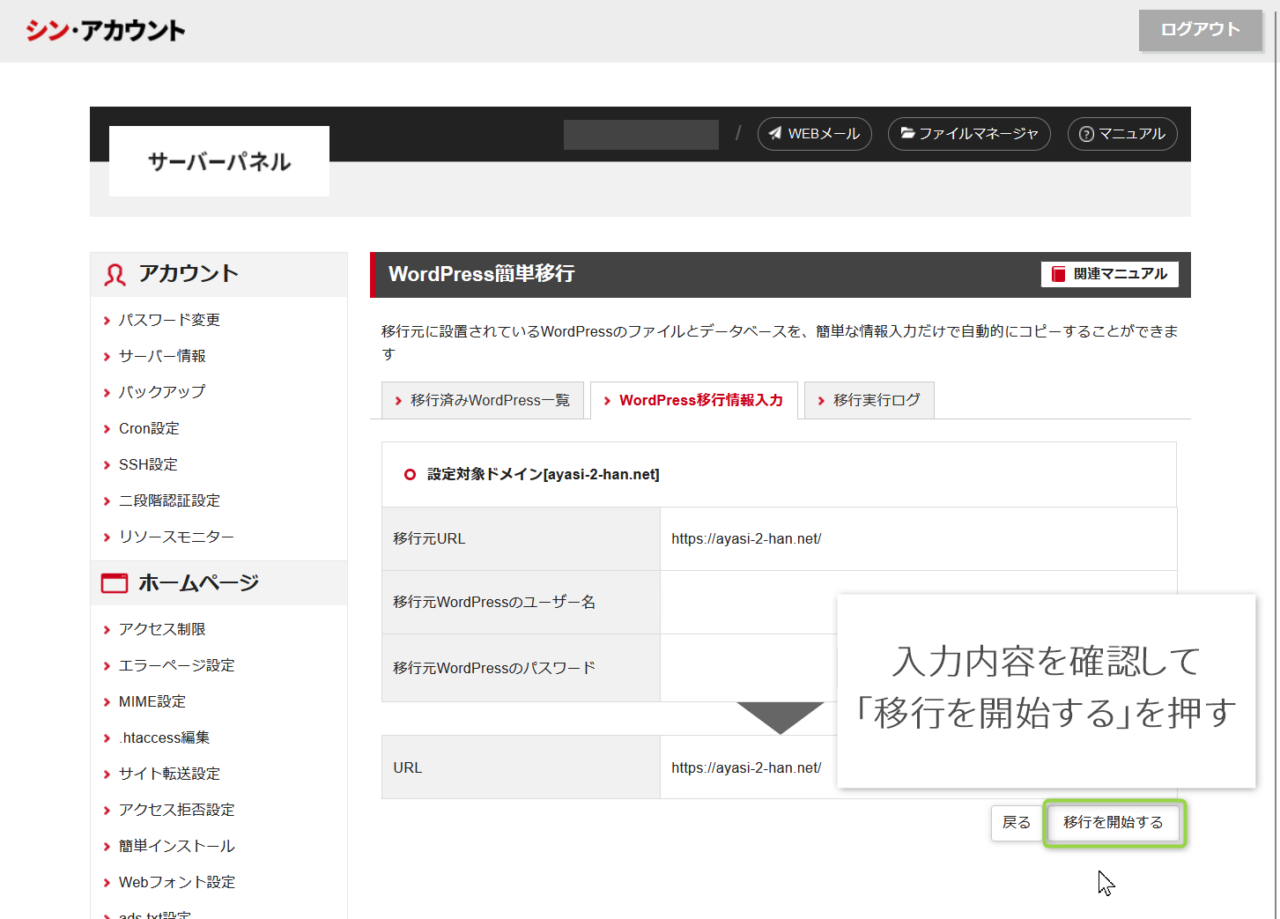Image resolution: width=1280 pixels, height=919 pixels.
Task: Click 移行元URL value https://ayasi-2-han.net/
Action: 746,538
